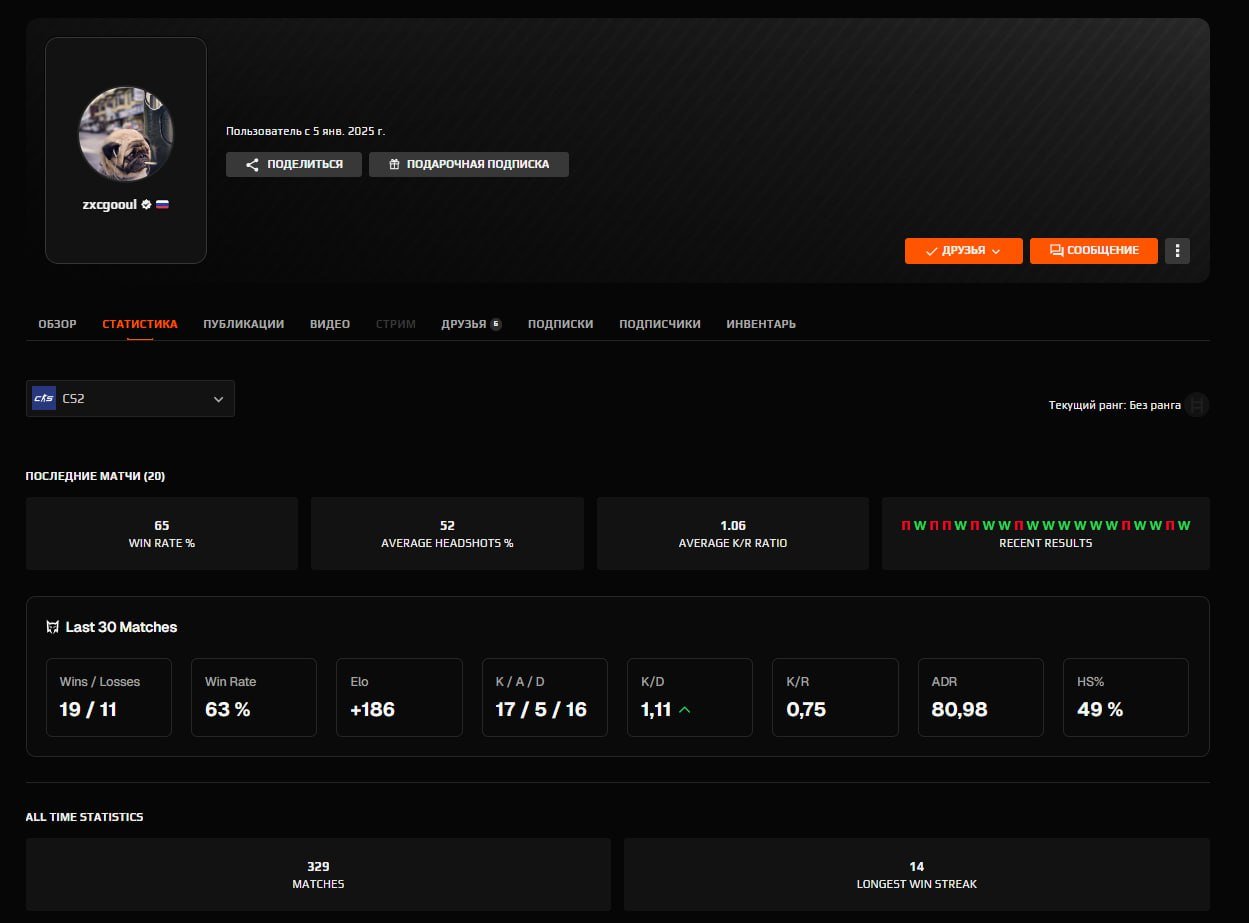The width and height of the screenshot is (1249, 923).
Task: Click the Подарочная подписка gift button
Action: [x=468, y=164]
